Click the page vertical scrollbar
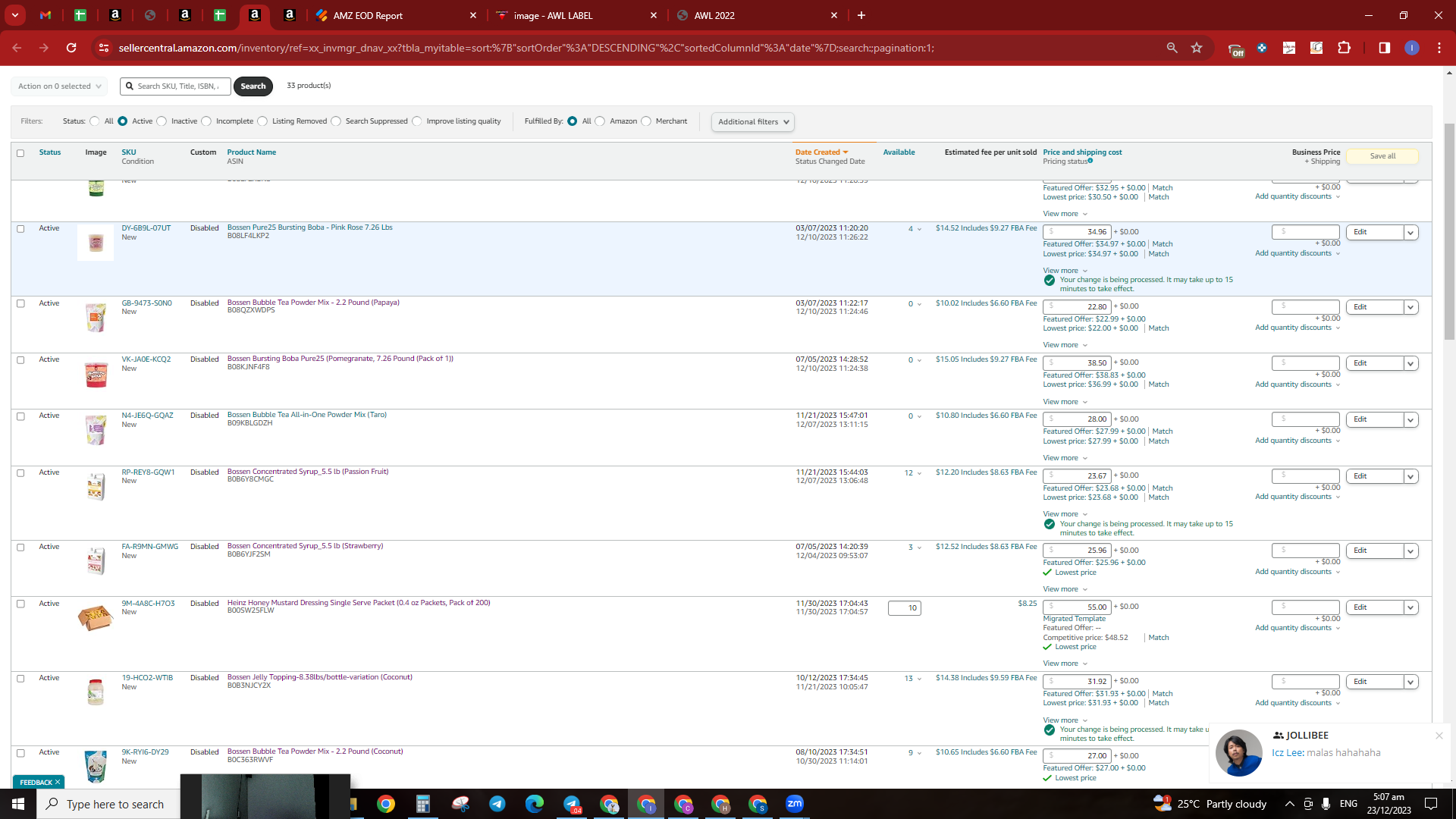The image size is (1456, 819). click(1449, 231)
